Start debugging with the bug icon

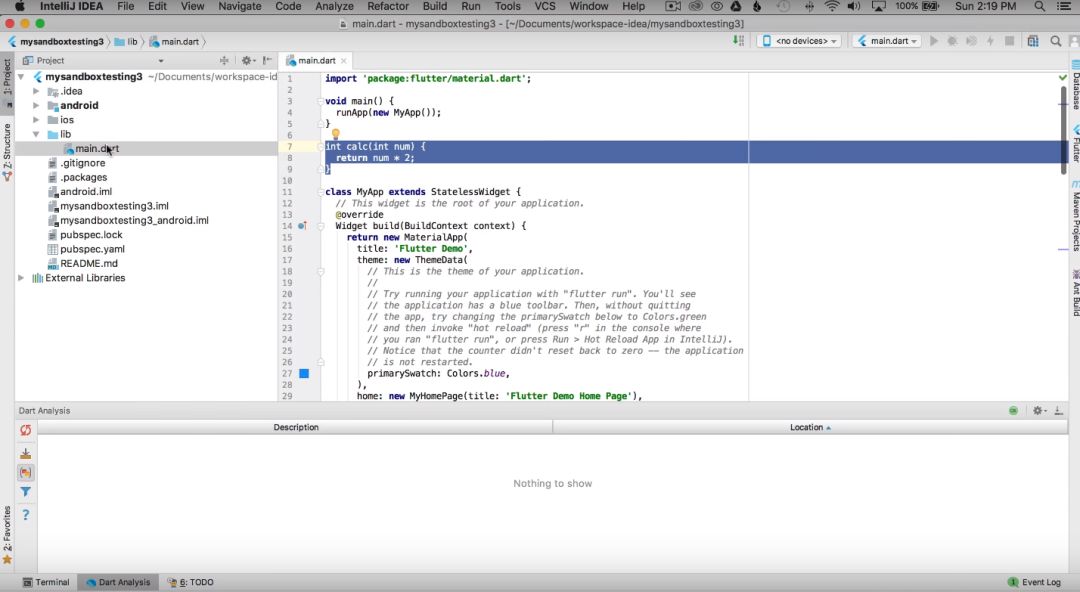[x=953, y=41]
